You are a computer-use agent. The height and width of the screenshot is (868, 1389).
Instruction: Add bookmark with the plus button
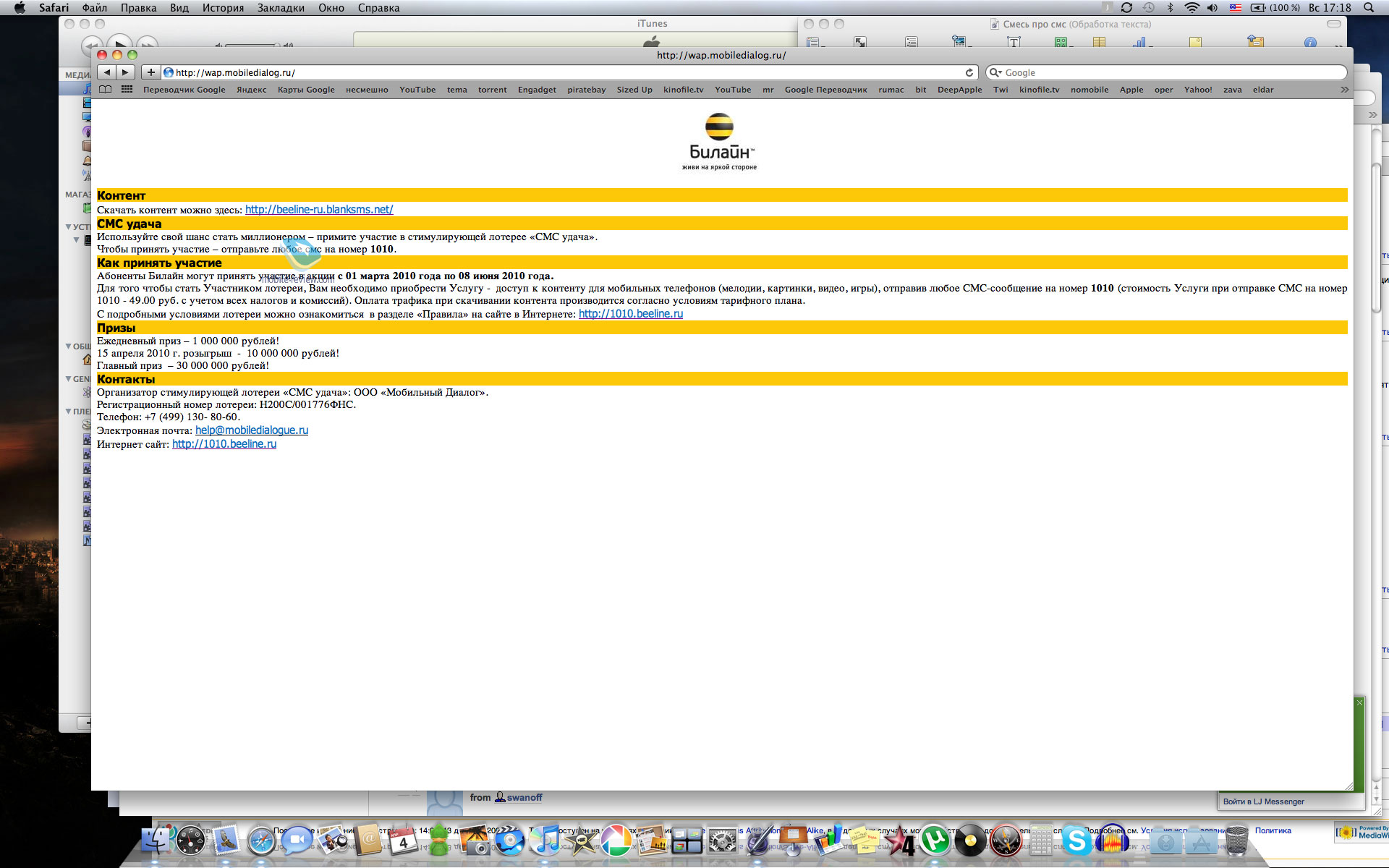[x=150, y=72]
